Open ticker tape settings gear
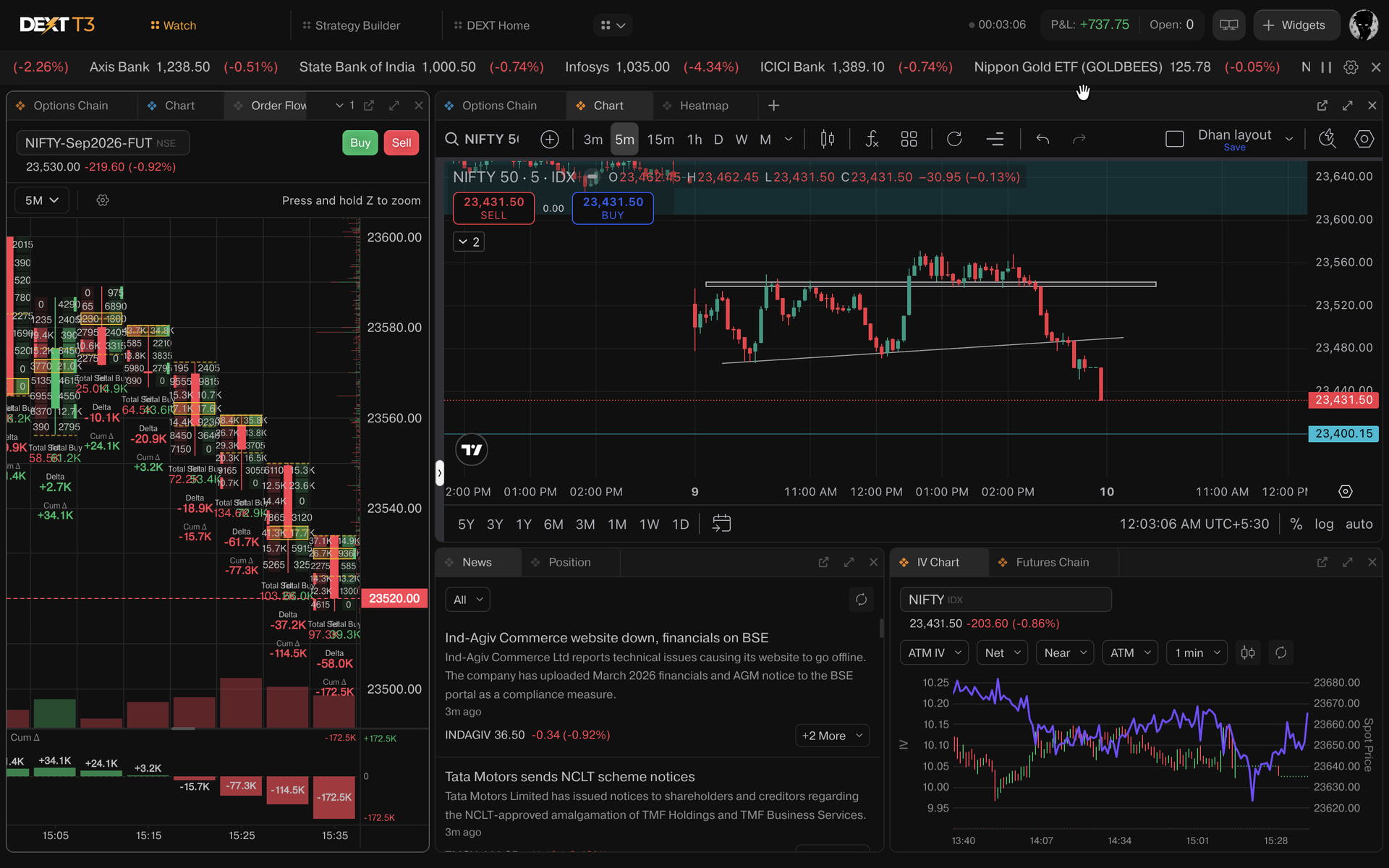 point(1351,67)
